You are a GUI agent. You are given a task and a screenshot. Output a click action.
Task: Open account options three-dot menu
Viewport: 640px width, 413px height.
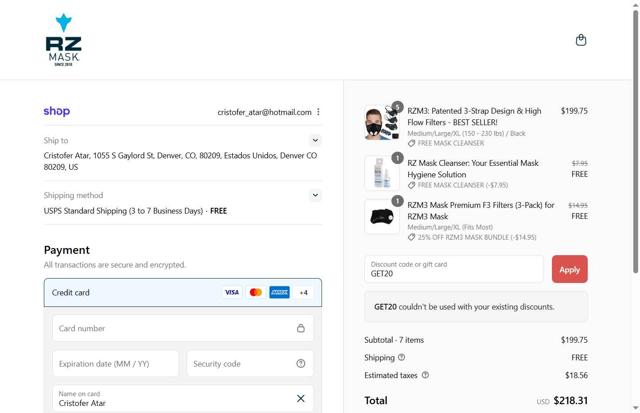(318, 112)
